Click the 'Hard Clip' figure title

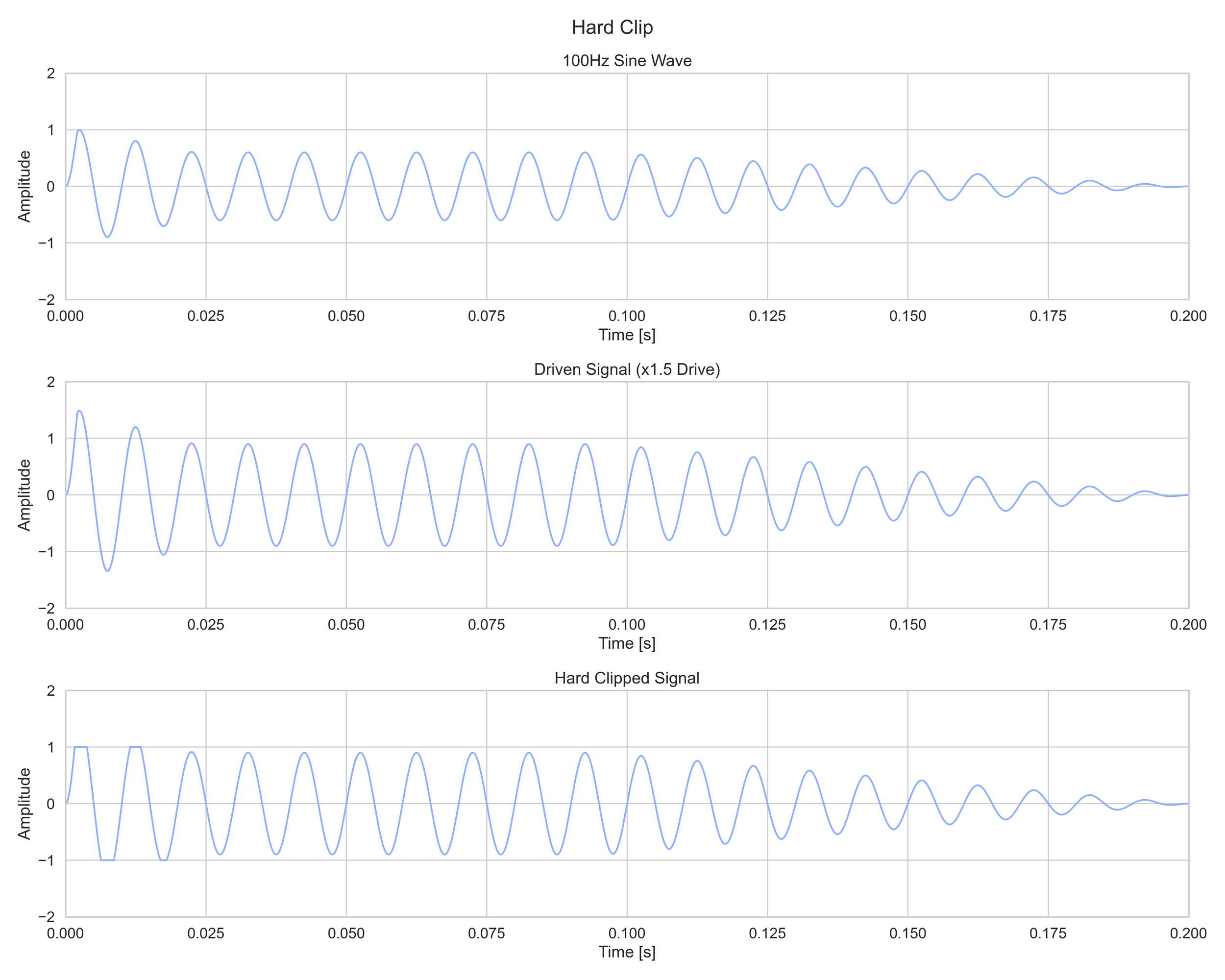[612, 27]
